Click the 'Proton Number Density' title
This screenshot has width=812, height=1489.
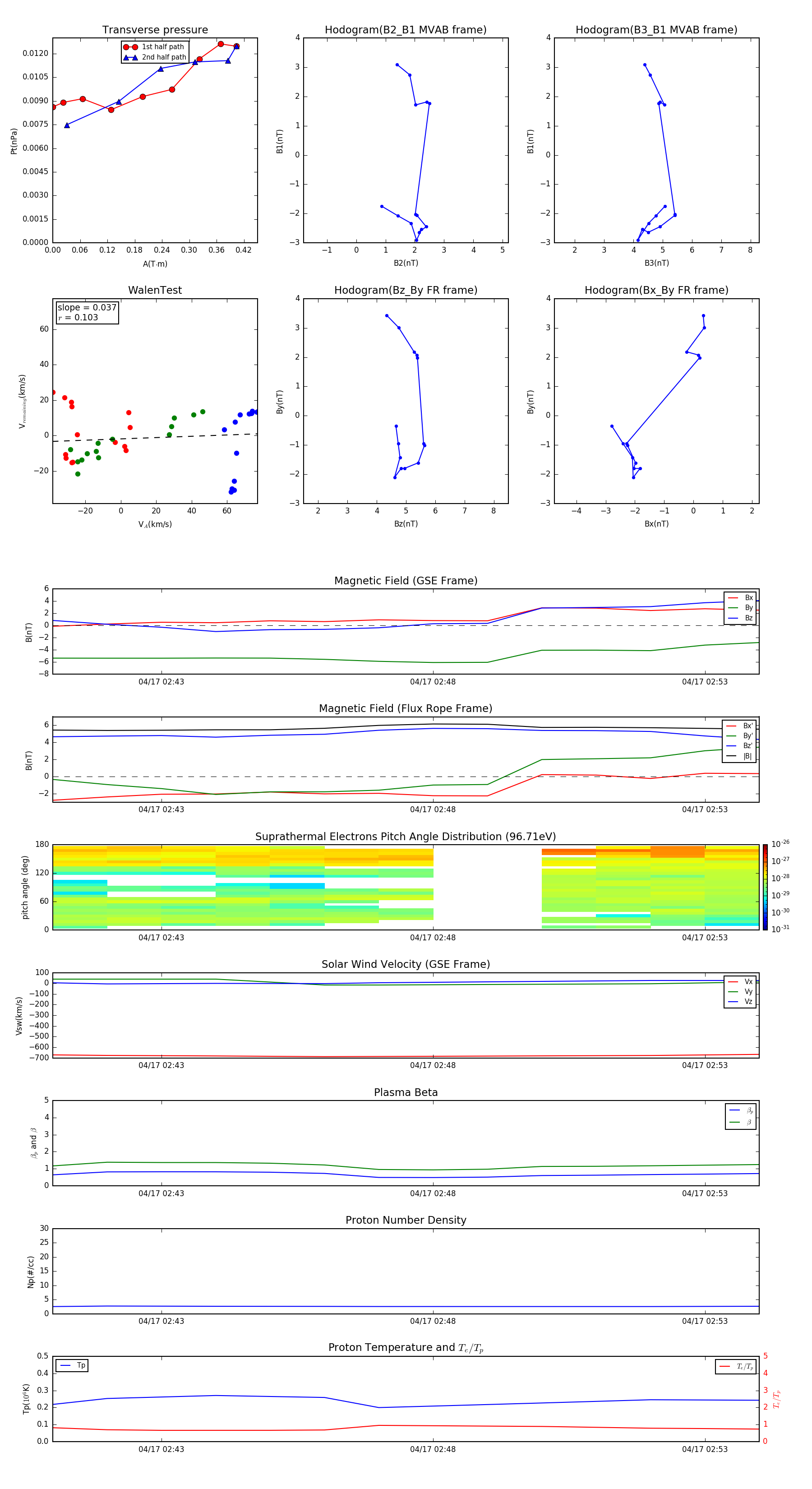click(406, 1220)
